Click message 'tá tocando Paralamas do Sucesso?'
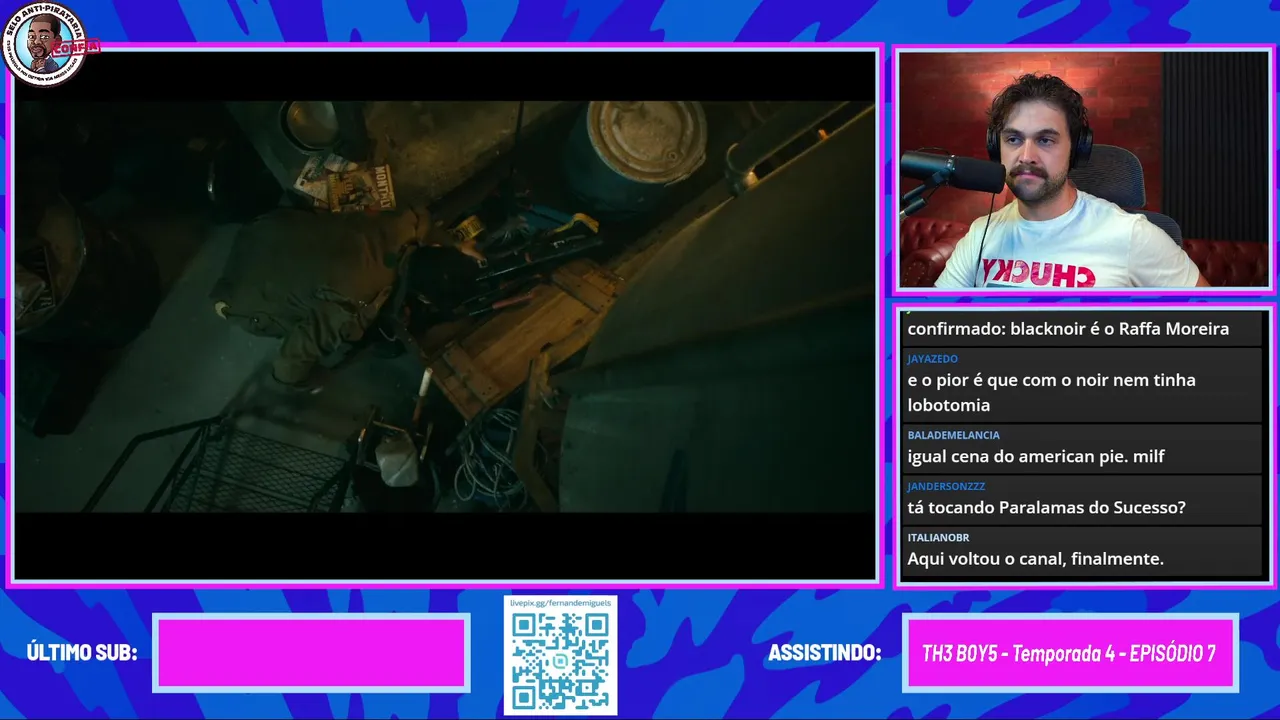Image resolution: width=1280 pixels, height=720 pixels. point(1046,508)
